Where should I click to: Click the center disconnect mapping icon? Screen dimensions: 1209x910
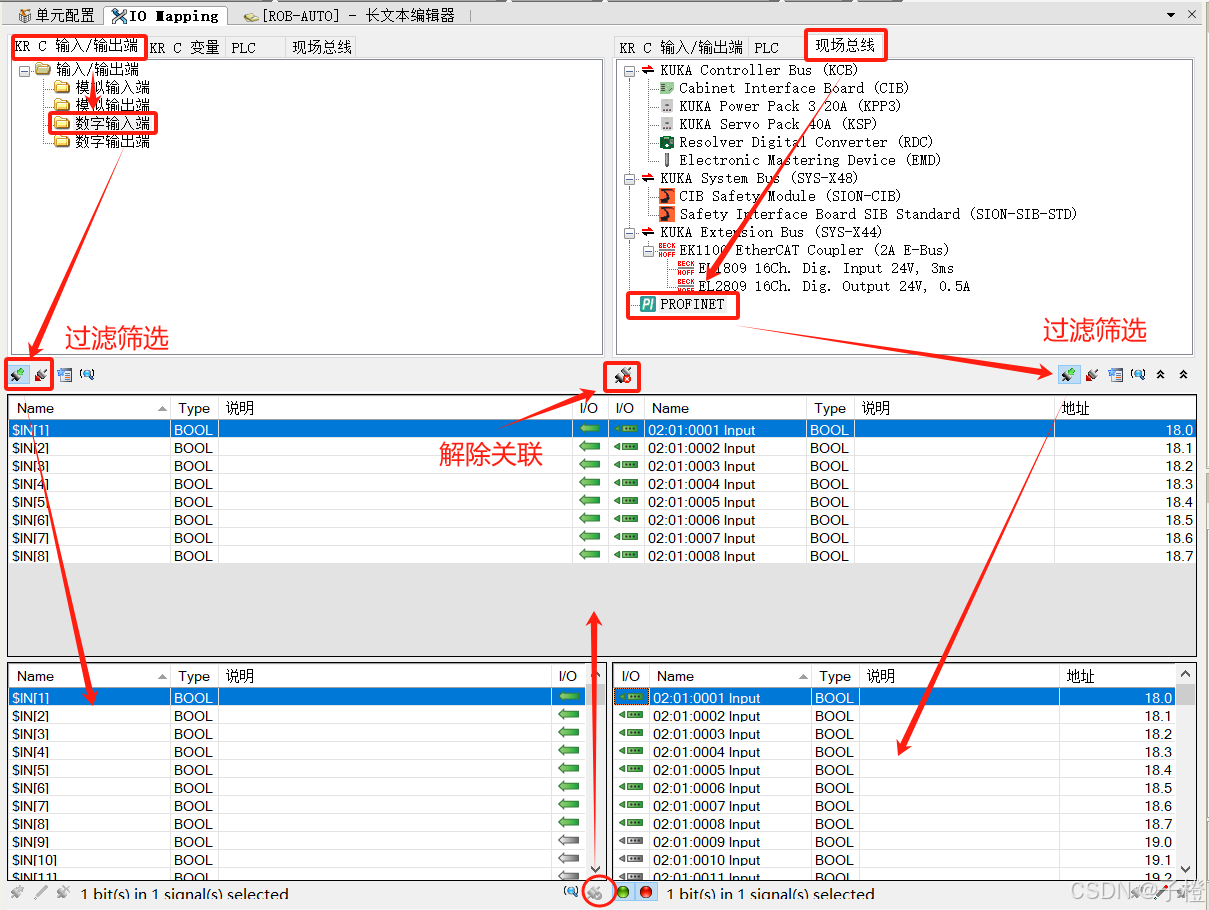pos(622,376)
